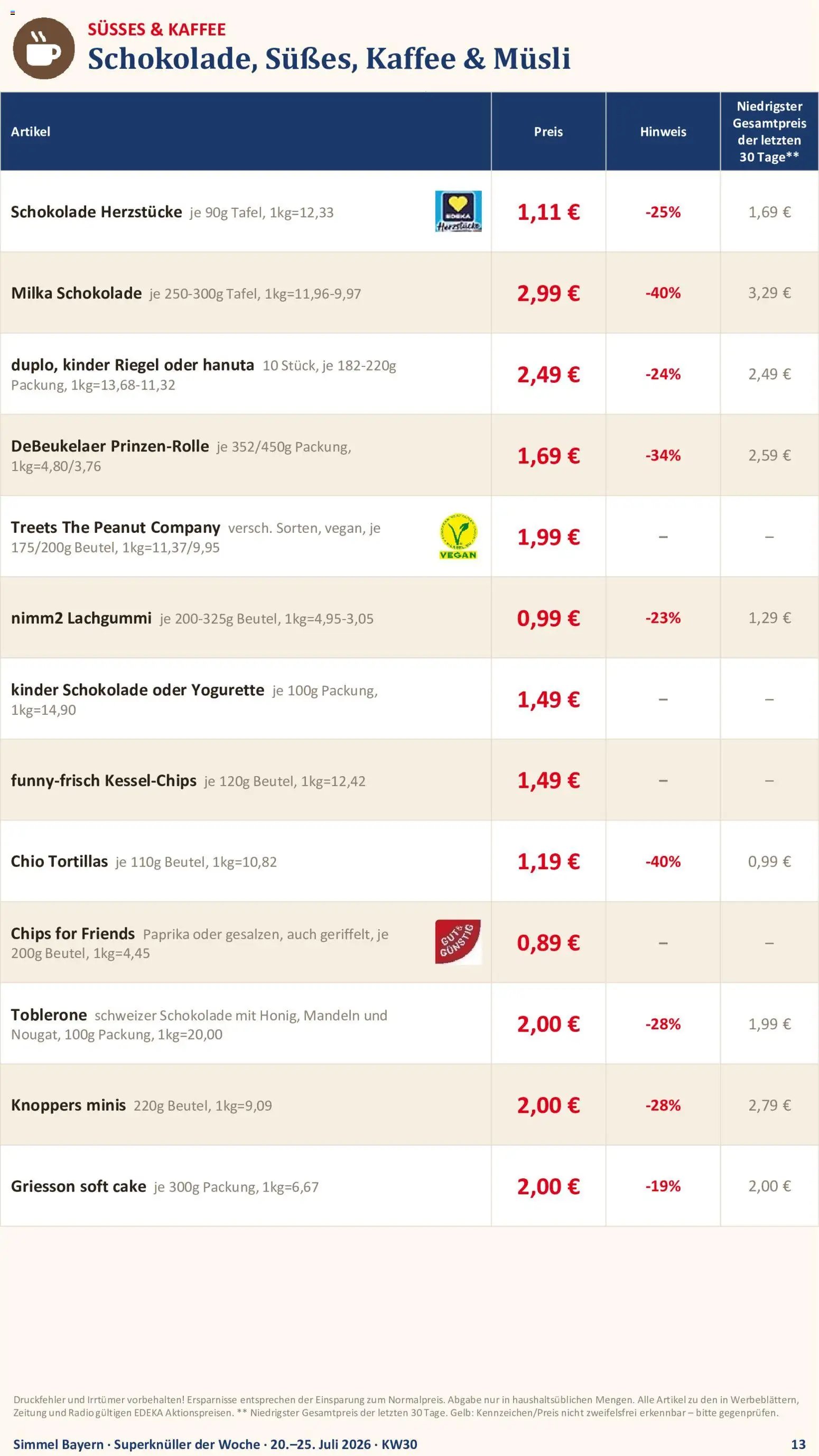Click the EDEKA Herzstücke logo
Viewport: 819px width, 1456px height.
pyautogui.click(x=458, y=211)
